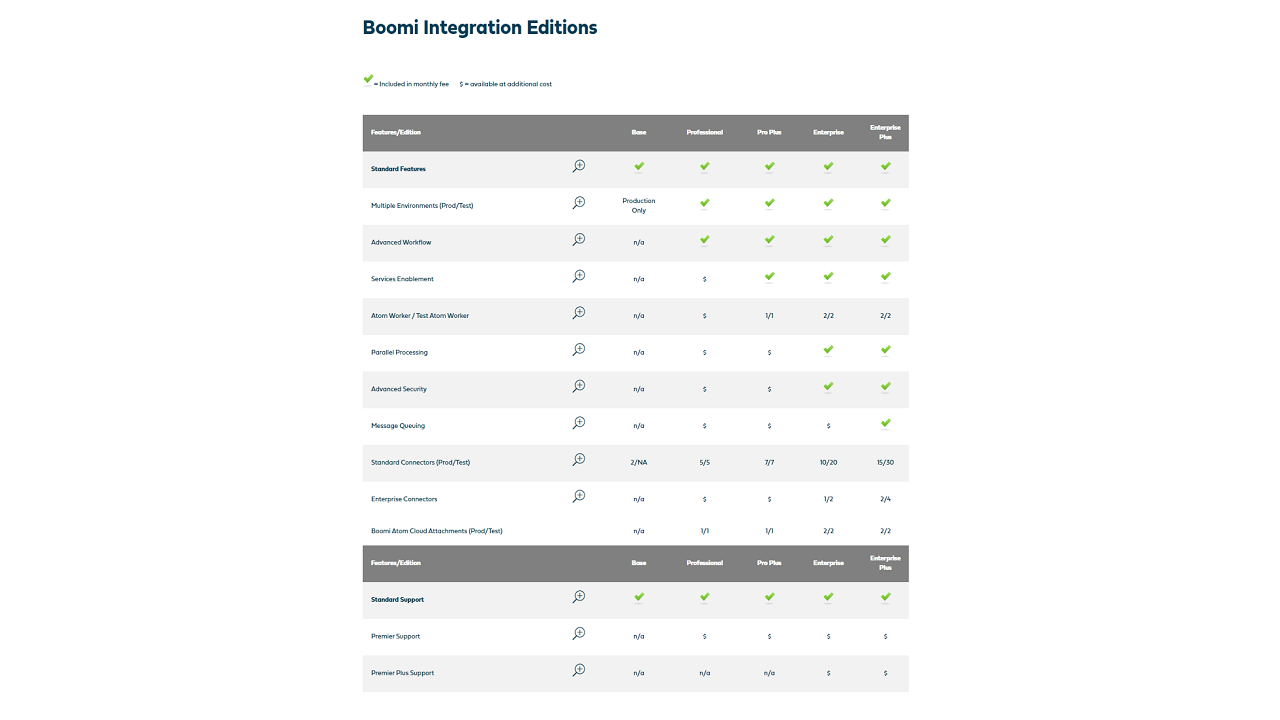Click Enterprise Plus checkmark in Message Queuing row
This screenshot has width=1280, height=720.
886,424
